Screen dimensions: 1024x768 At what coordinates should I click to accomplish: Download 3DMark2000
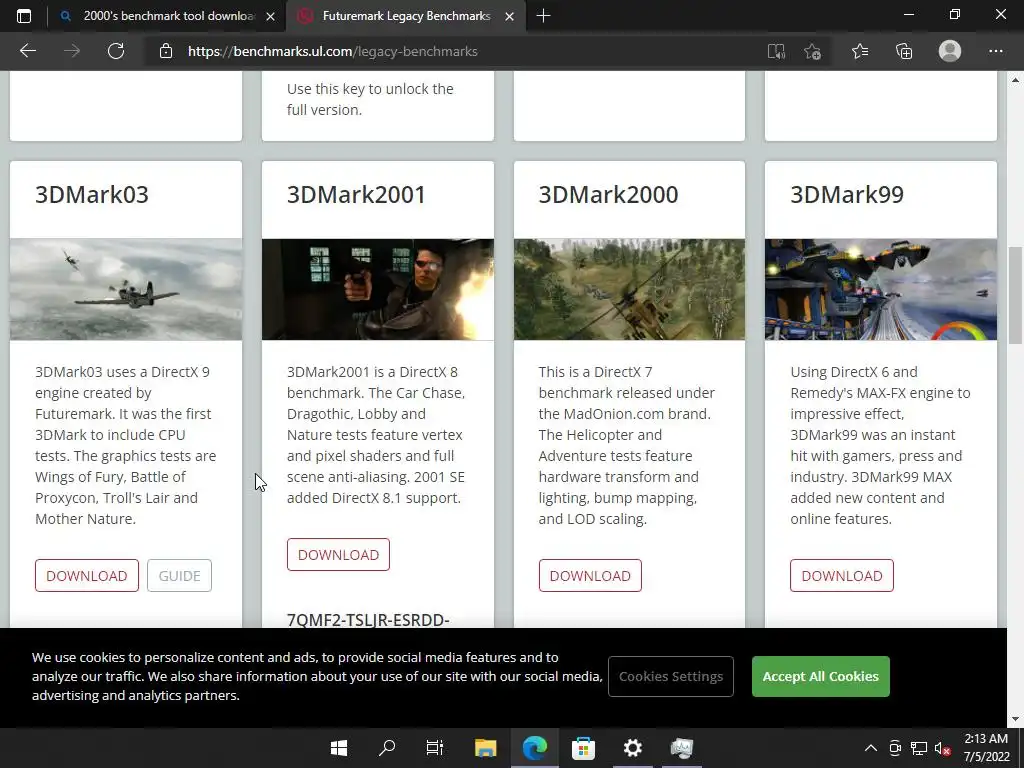point(590,575)
